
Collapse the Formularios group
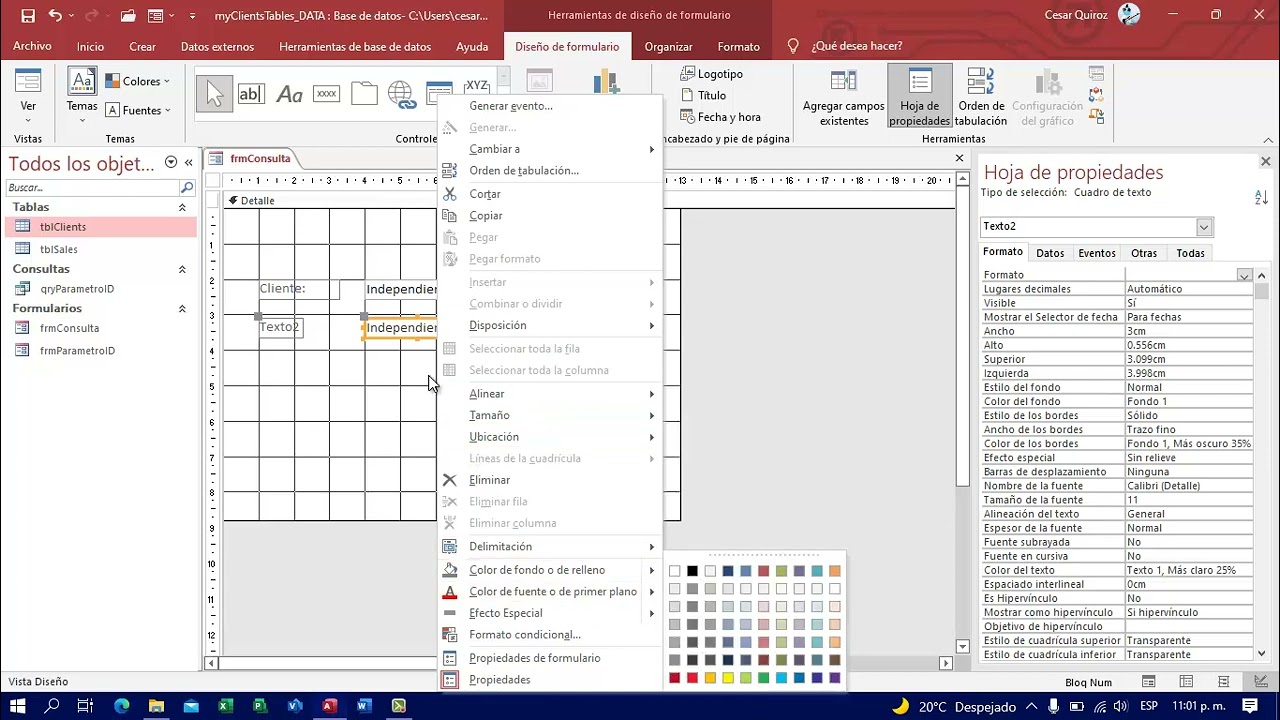(x=182, y=309)
